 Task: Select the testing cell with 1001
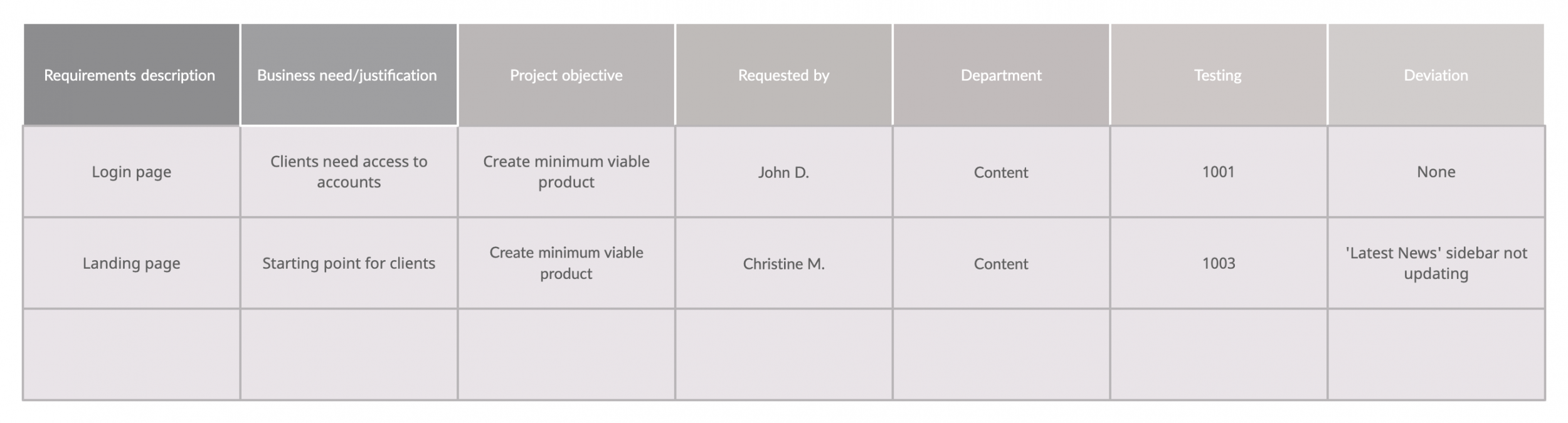1219,172
